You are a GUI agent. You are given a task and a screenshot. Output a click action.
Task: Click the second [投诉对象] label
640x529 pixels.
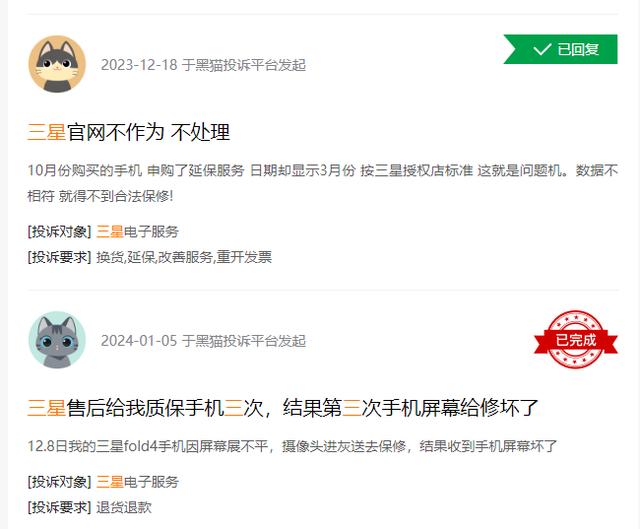coord(60,482)
